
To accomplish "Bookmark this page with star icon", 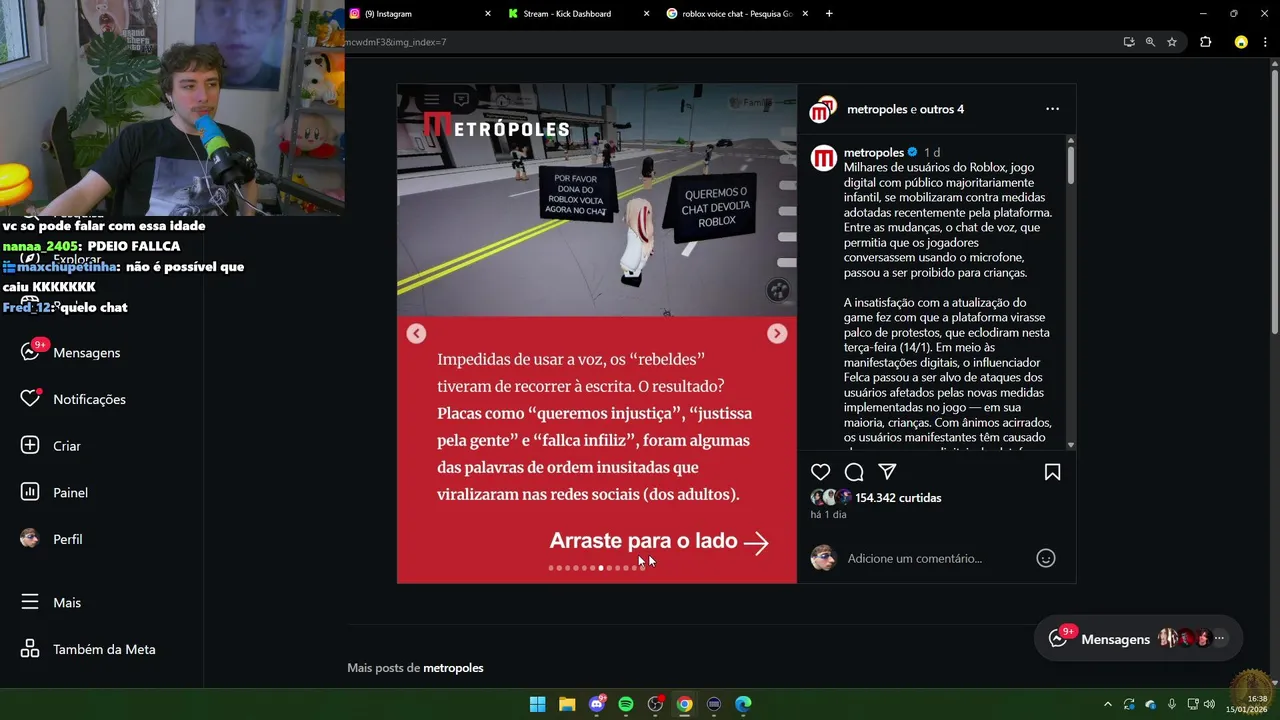I will click(x=1172, y=42).
